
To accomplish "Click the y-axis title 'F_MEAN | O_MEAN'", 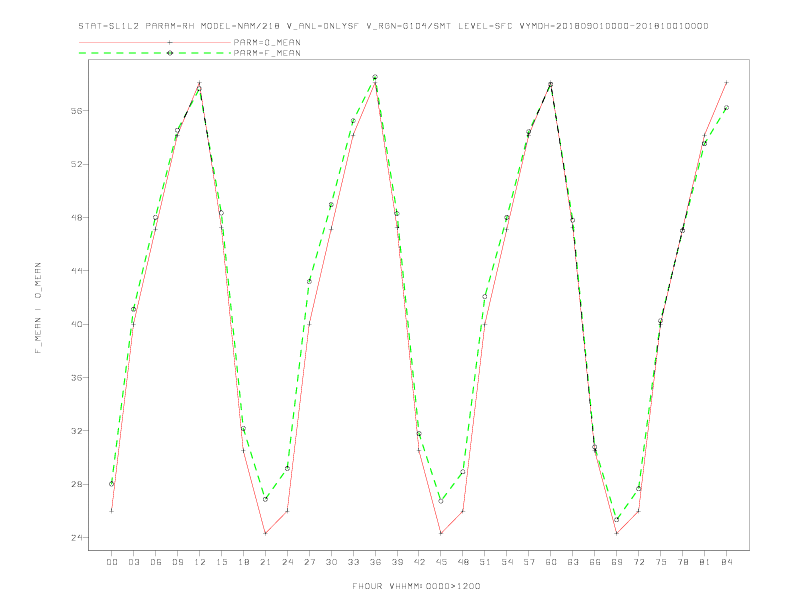I will [38, 308].
